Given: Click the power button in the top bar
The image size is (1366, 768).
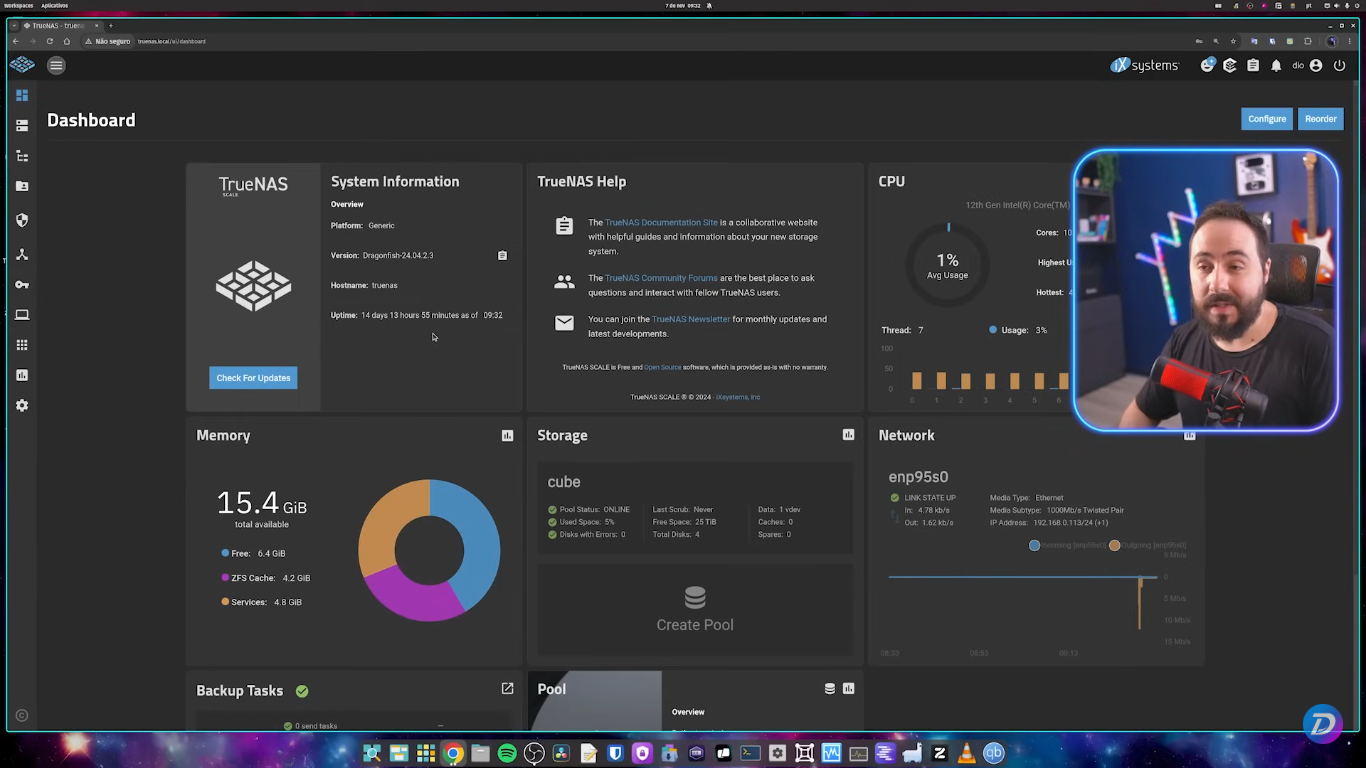Looking at the screenshot, I should [x=1340, y=65].
